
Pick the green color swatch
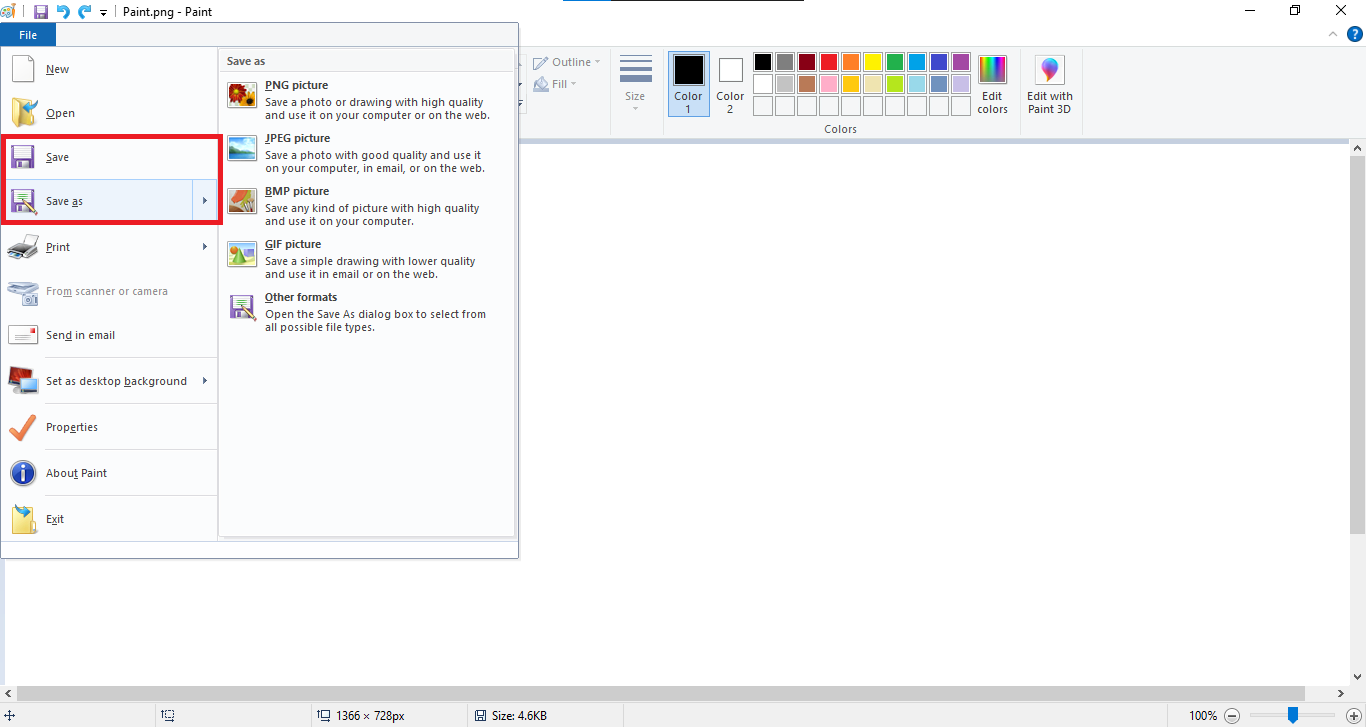coord(895,62)
